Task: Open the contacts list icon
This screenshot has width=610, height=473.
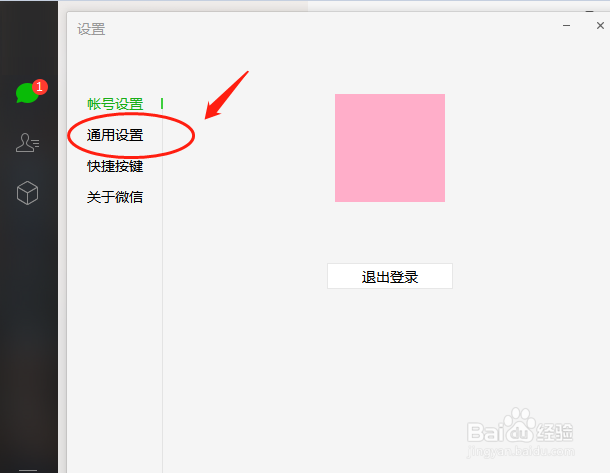Action: pos(27,143)
